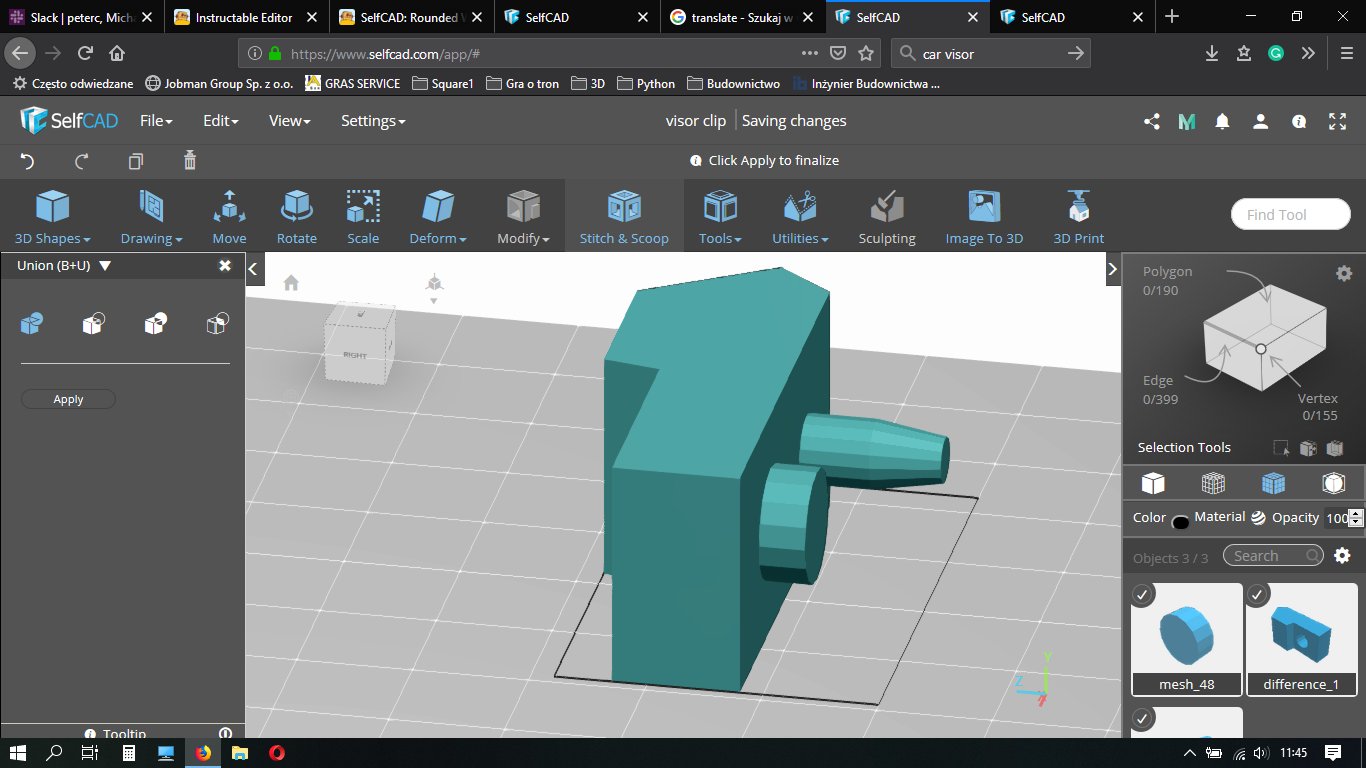Click Apply to finalize the union
The width and height of the screenshot is (1366, 768).
click(x=68, y=399)
